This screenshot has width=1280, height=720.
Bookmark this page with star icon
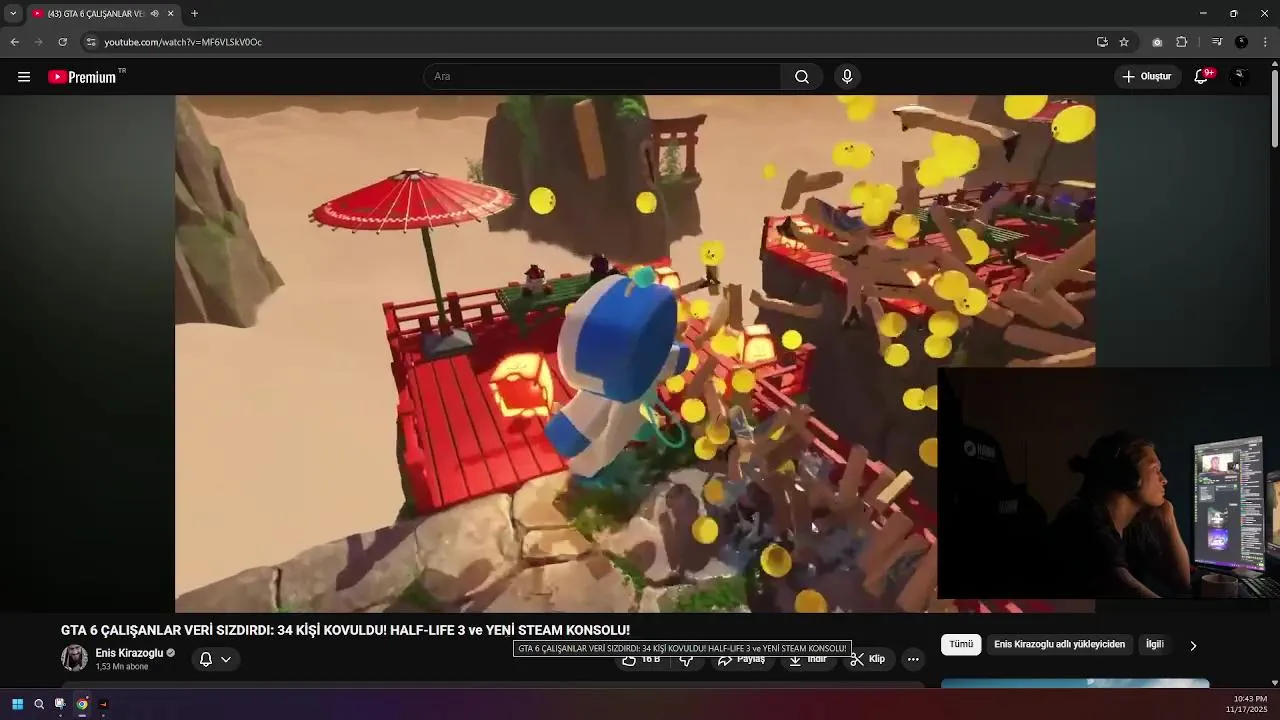tap(1124, 42)
